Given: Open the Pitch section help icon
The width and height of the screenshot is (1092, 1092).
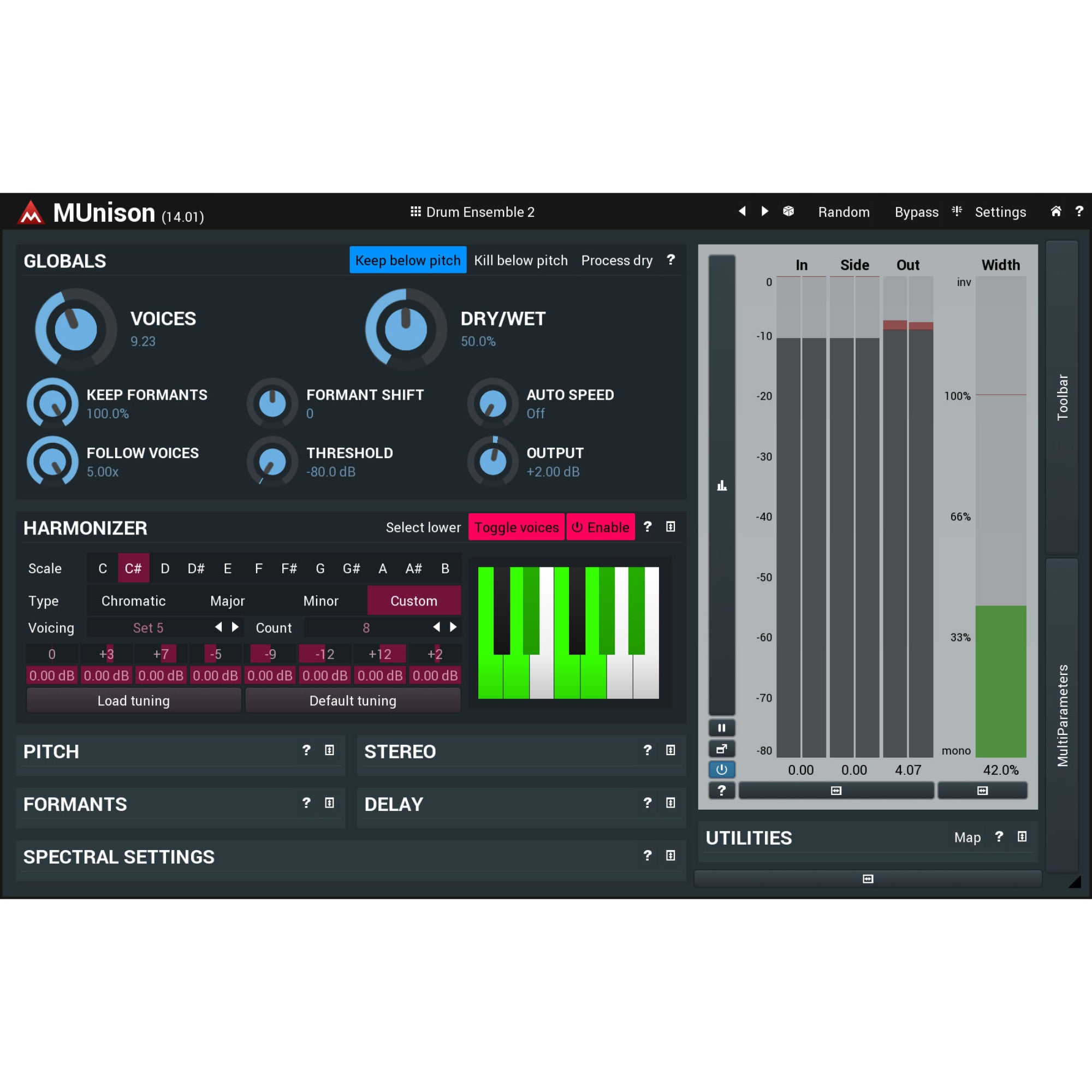Looking at the screenshot, I should 306,750.
